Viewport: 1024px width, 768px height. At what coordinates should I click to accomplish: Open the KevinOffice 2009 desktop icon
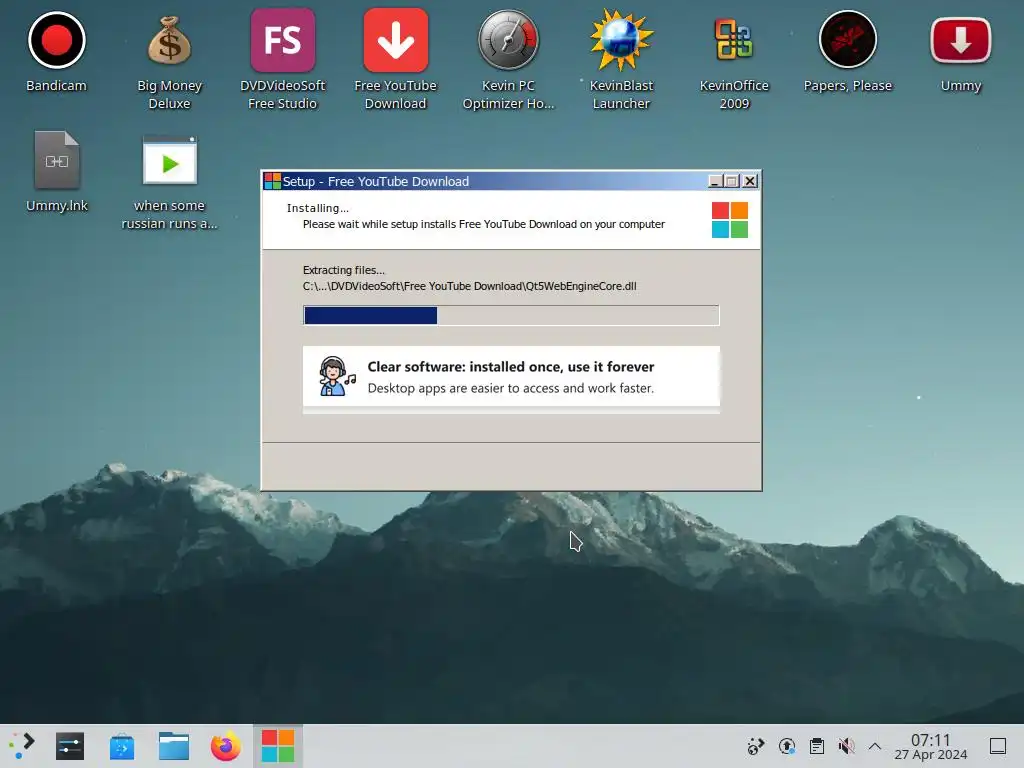(734, 40)
